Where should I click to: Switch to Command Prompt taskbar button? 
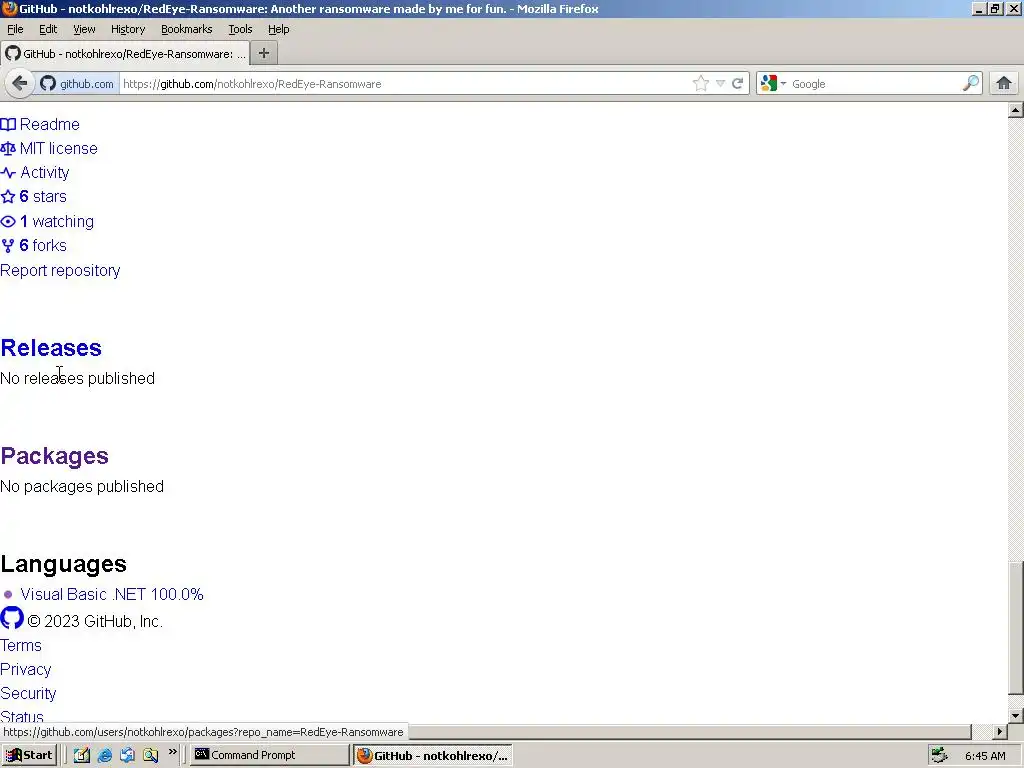(x=270, y=755)
